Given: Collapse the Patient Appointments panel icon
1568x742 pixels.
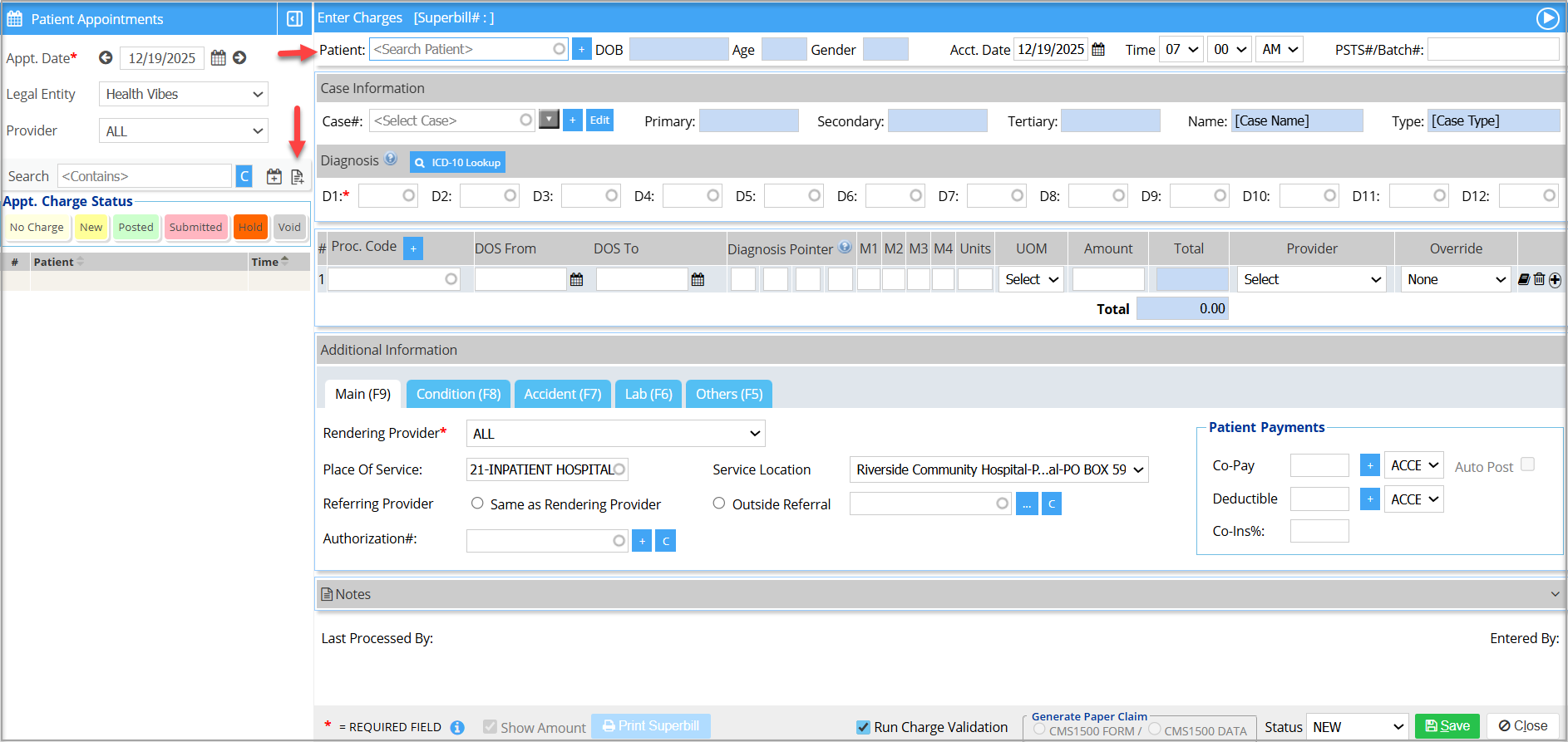Looking at the screenshot, I should tap(294, 18).
